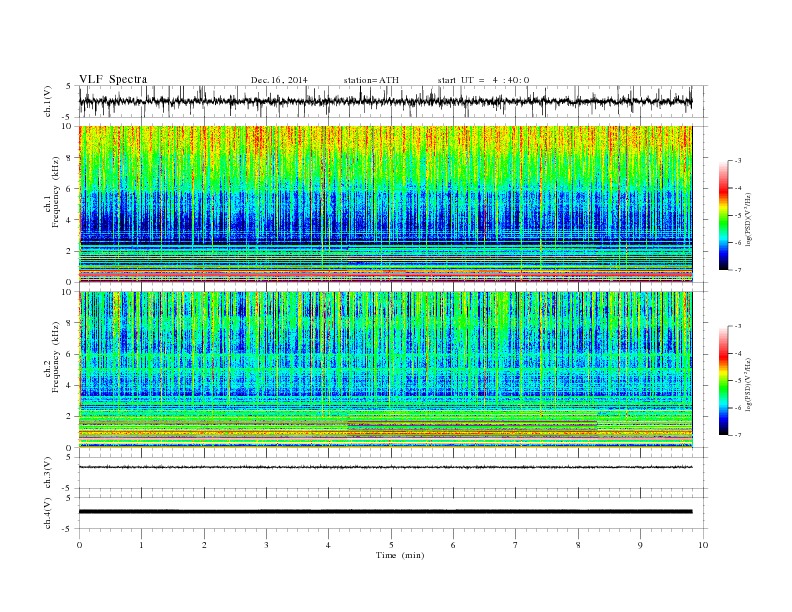This screenshot has height=612, width=792.
Task: Click the time axis tick label "6"
Action: click(x=453, y=545)
